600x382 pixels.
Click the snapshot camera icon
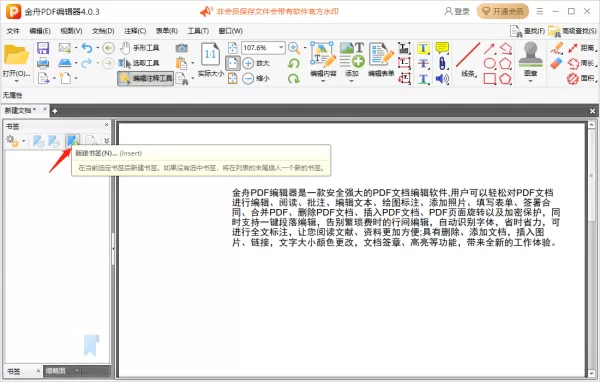[181, 48]
